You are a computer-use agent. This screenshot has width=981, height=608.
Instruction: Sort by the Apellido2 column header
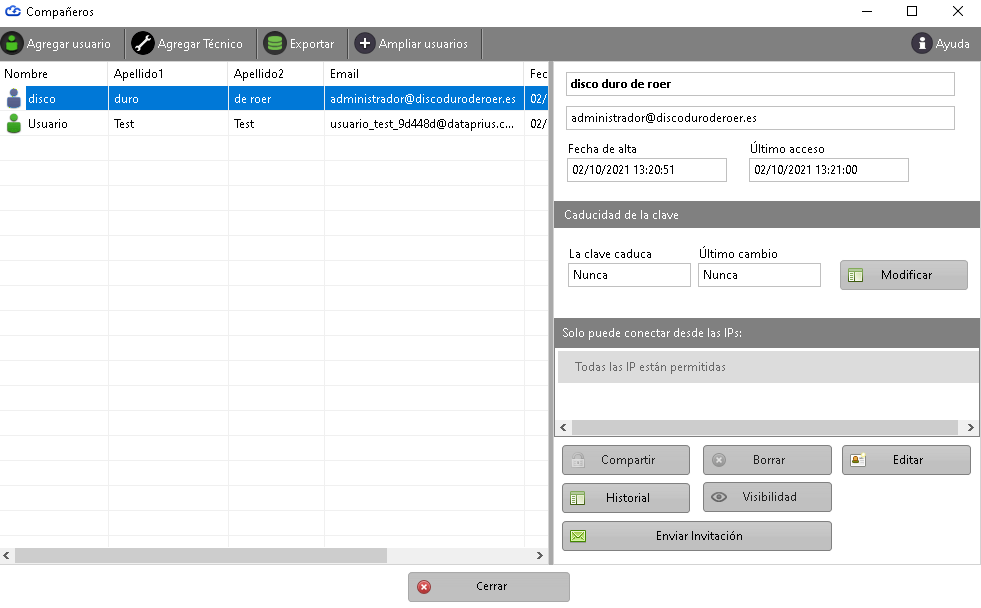pos(277,74)
